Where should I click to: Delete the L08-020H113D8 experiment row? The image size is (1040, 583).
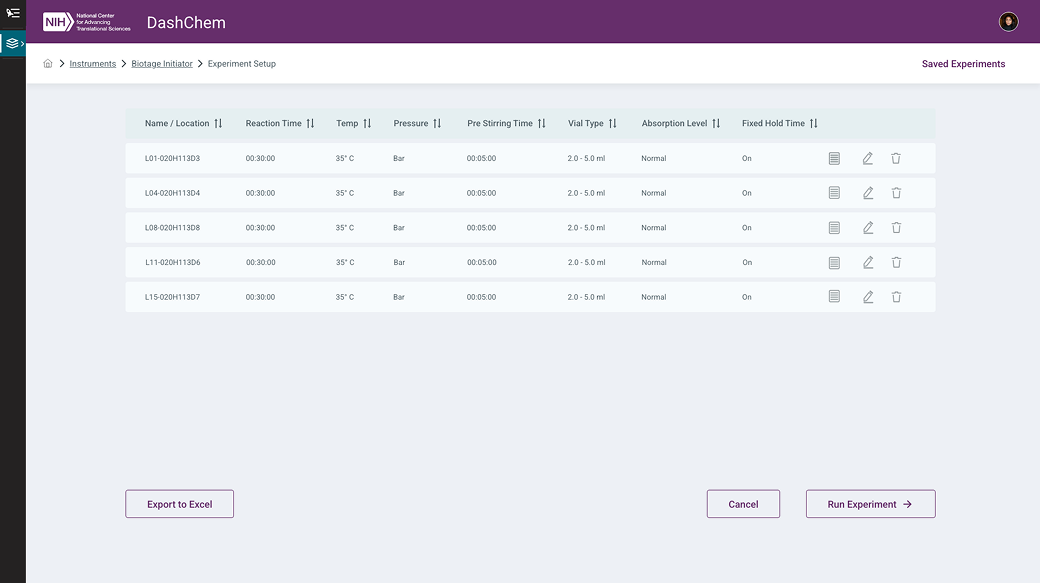896,228
